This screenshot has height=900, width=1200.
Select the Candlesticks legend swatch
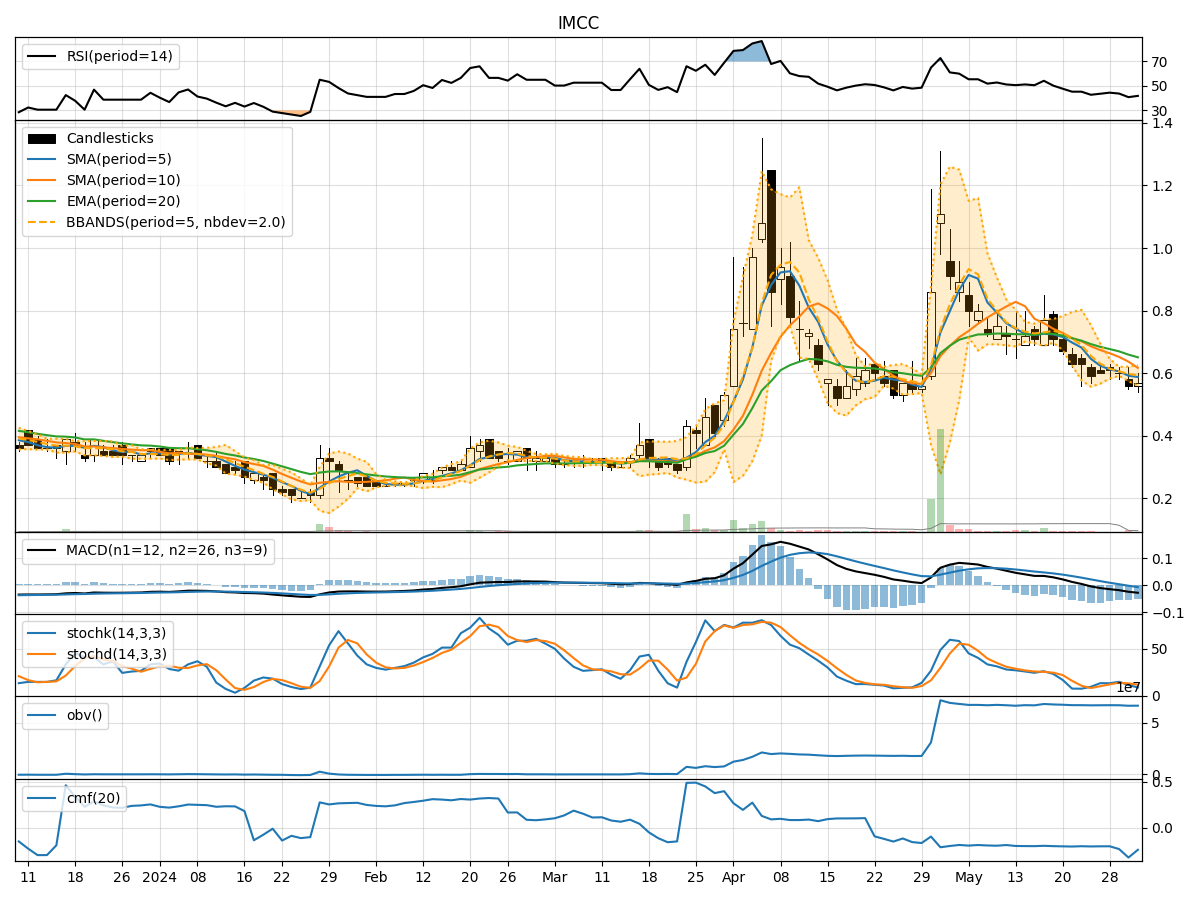pyautogui.click(x=40, y=138)
